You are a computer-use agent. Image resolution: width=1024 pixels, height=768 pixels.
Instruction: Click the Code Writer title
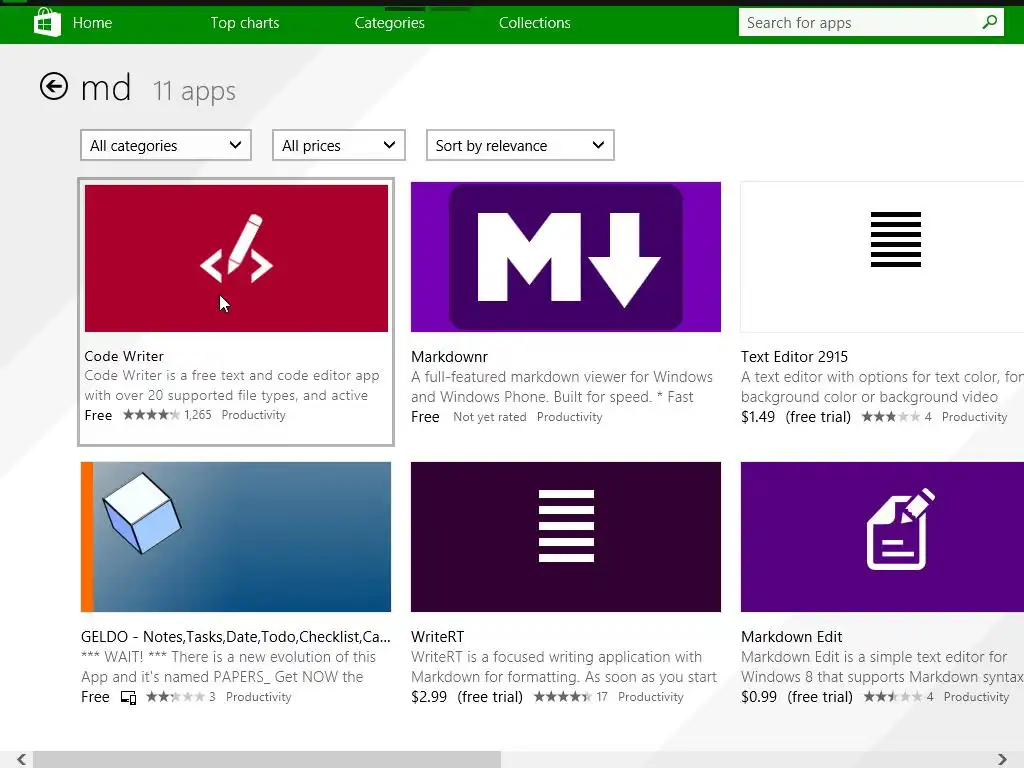tap(124, 356)
